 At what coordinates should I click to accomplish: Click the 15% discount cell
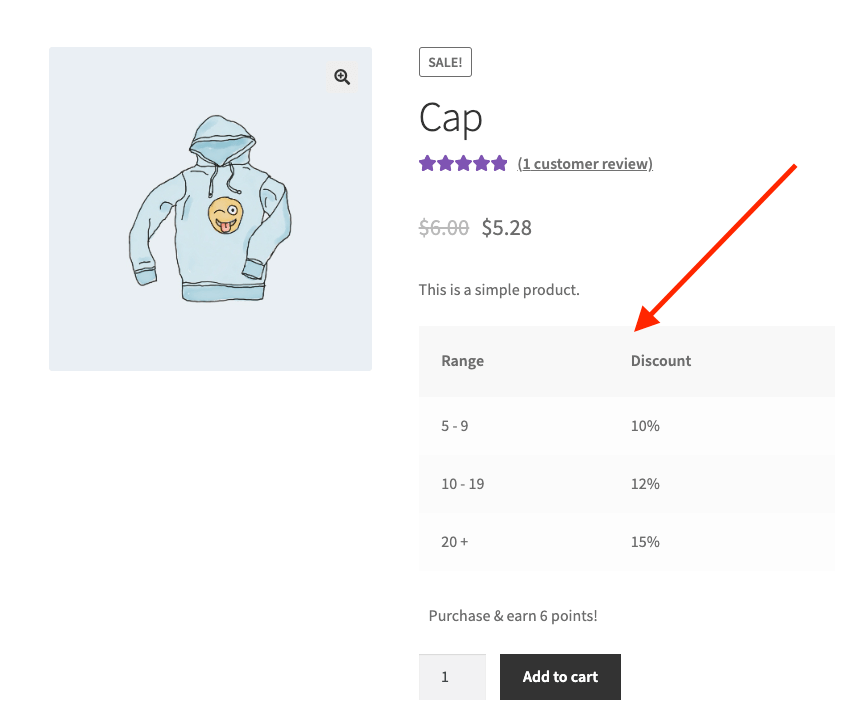point(645,542)
